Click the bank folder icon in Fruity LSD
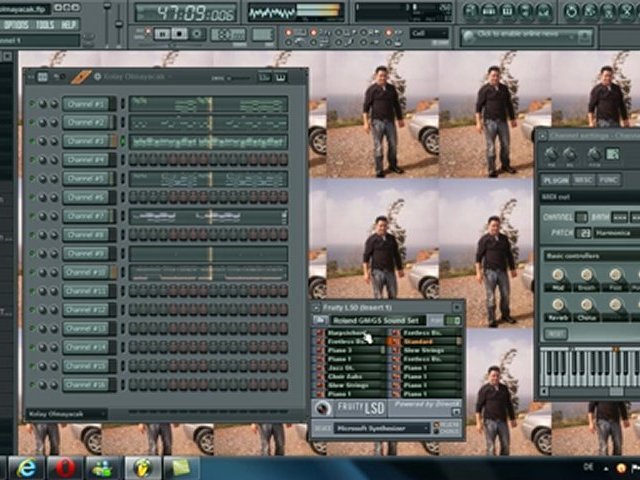Image resolution: width=640 pixels, height=480 pixels. (x=320, y=320)
